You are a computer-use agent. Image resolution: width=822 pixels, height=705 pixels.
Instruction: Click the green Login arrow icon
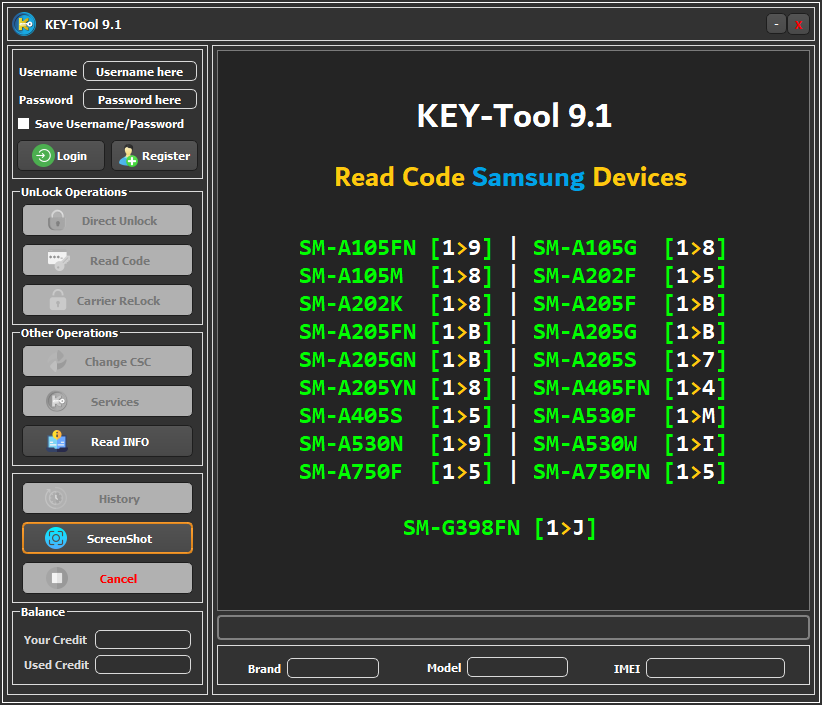(43, 156)
